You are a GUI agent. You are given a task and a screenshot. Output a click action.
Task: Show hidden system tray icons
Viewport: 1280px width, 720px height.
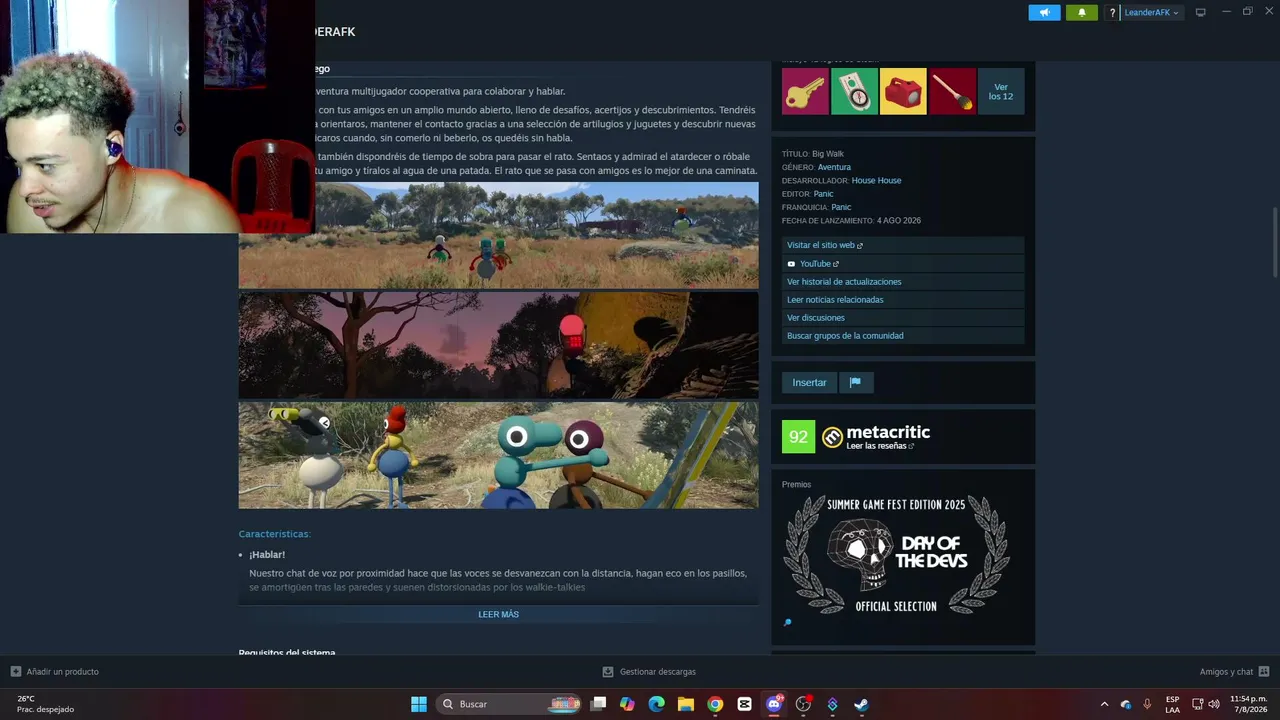[1104, 704]
